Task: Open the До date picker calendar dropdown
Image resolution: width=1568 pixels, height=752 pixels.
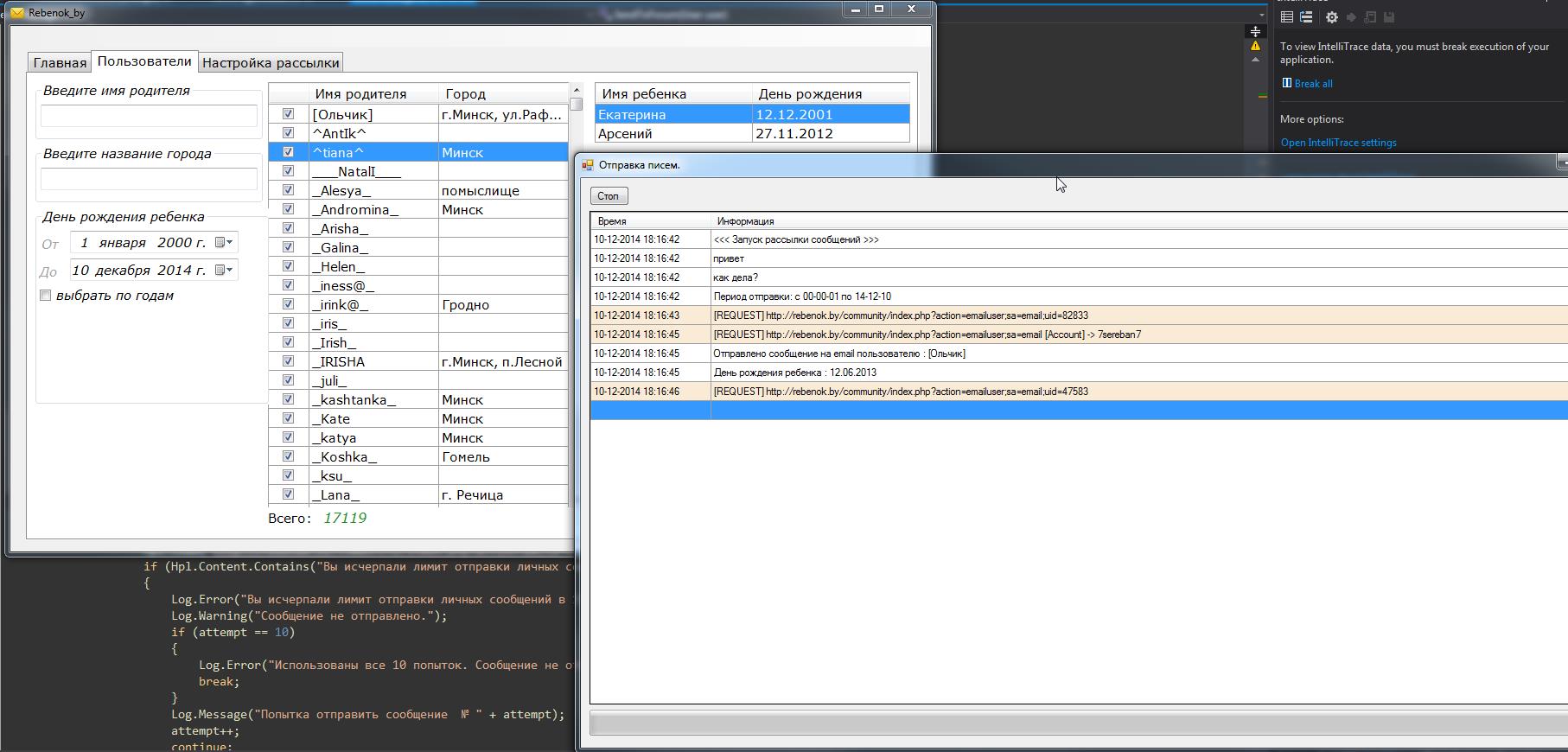Action: pos(224,271)
